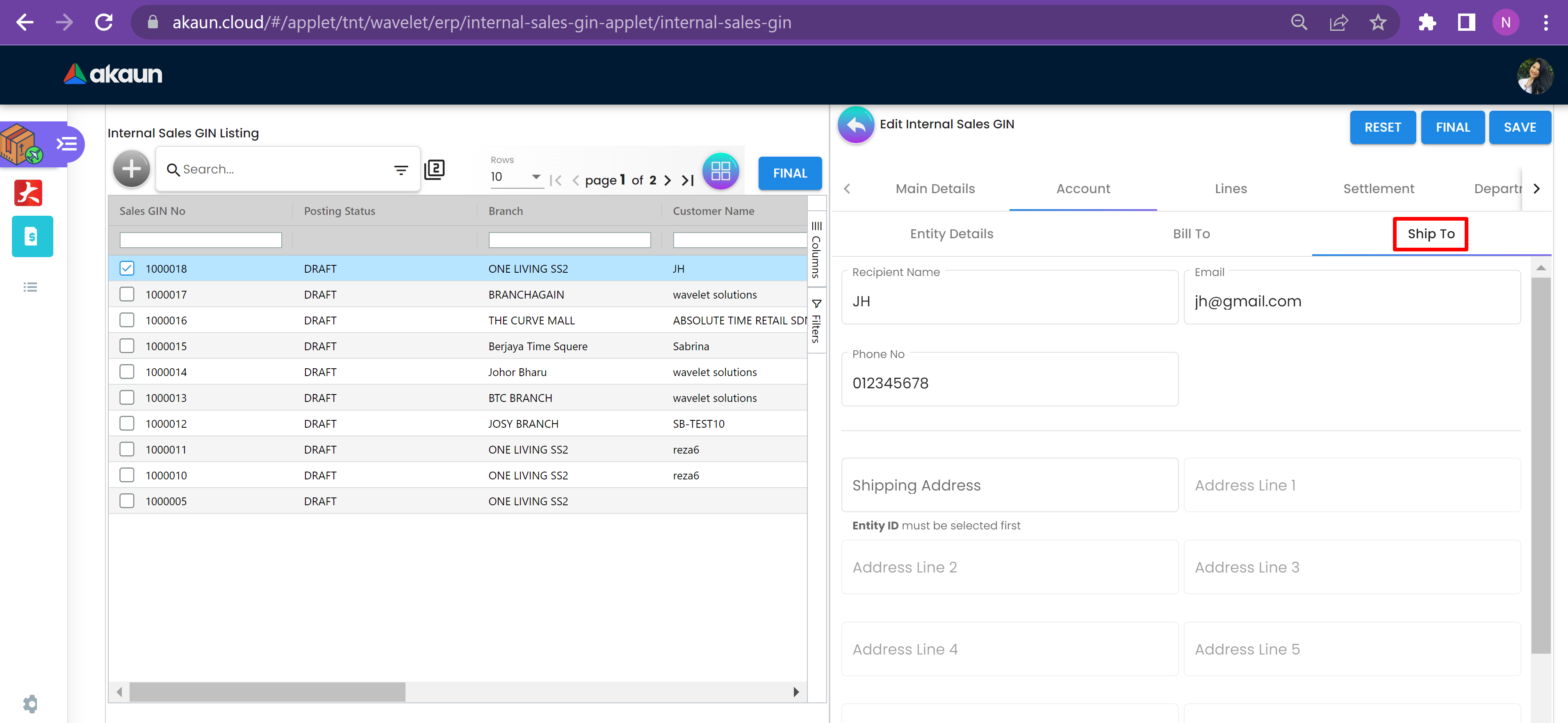Open the settings gear at sidebar bottom
This screenshot has height=723, width=1568.
click(30, 704)
